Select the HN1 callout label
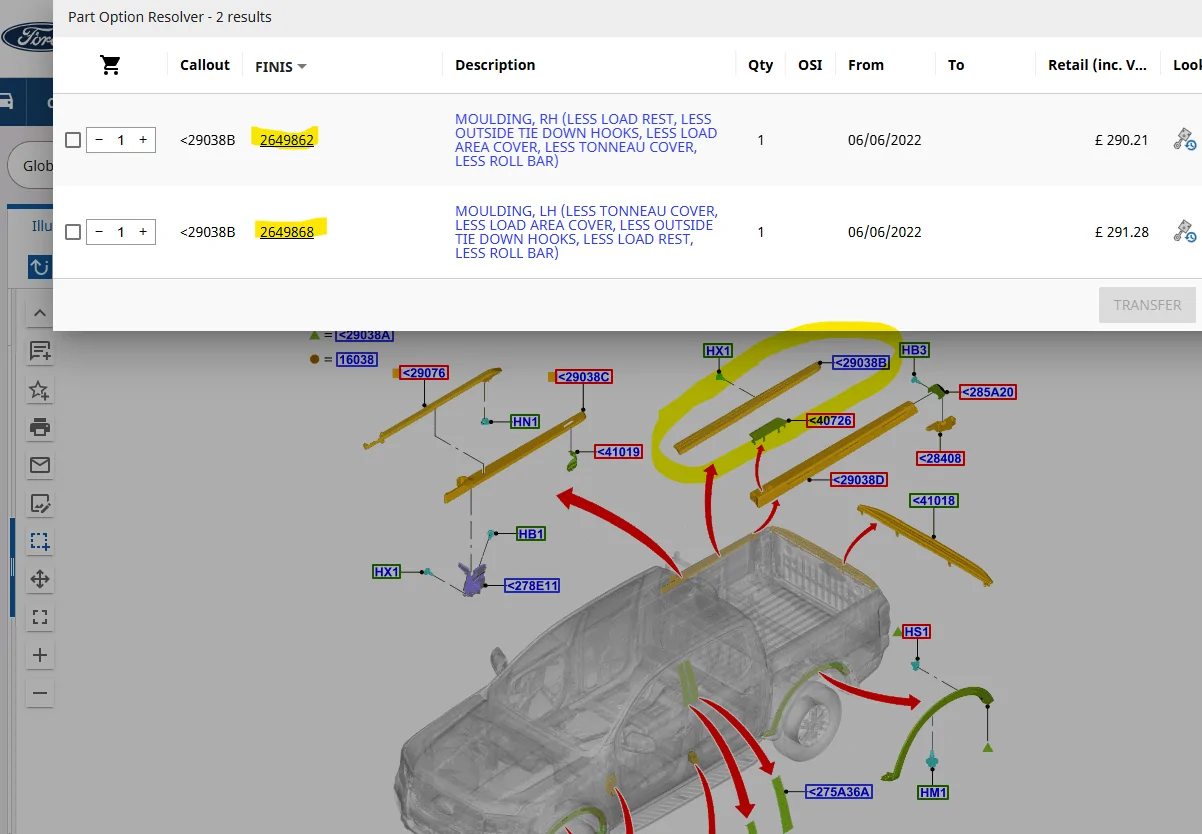 [525, 422]
